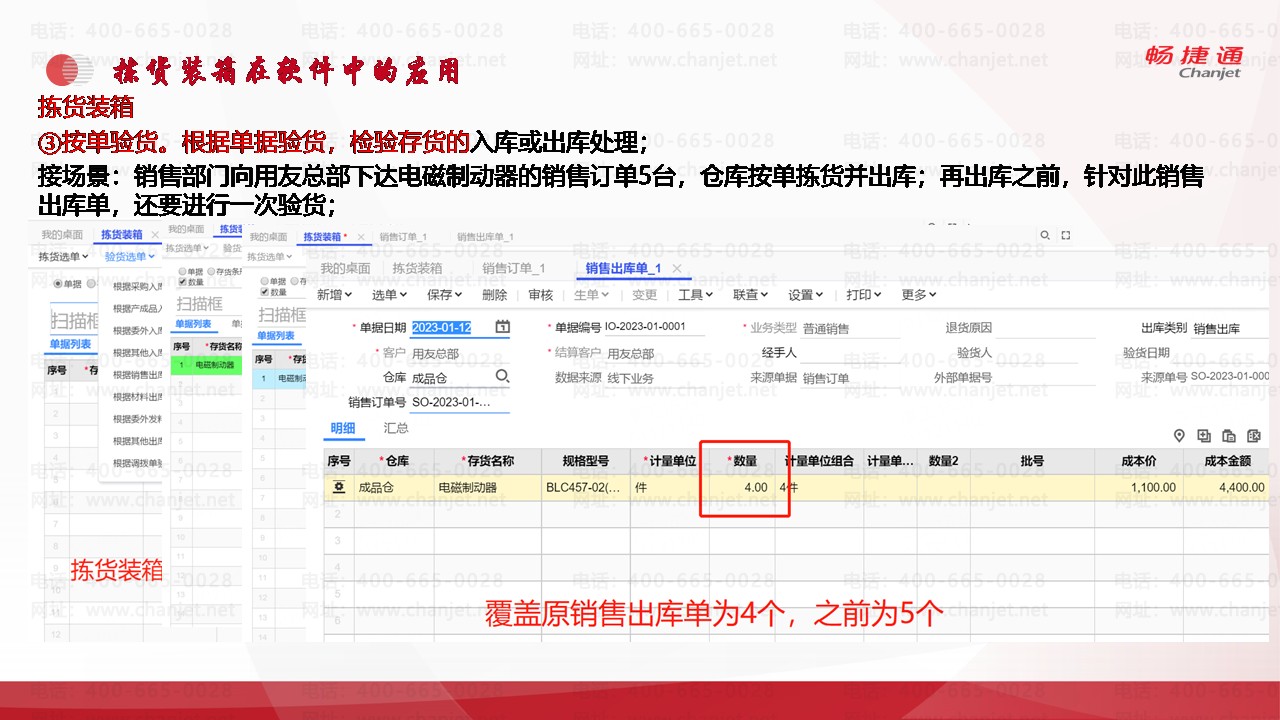Click the 规格型号 cell BLC457-02
Viewport: 1280px width, 720px height.
(584, 488)
